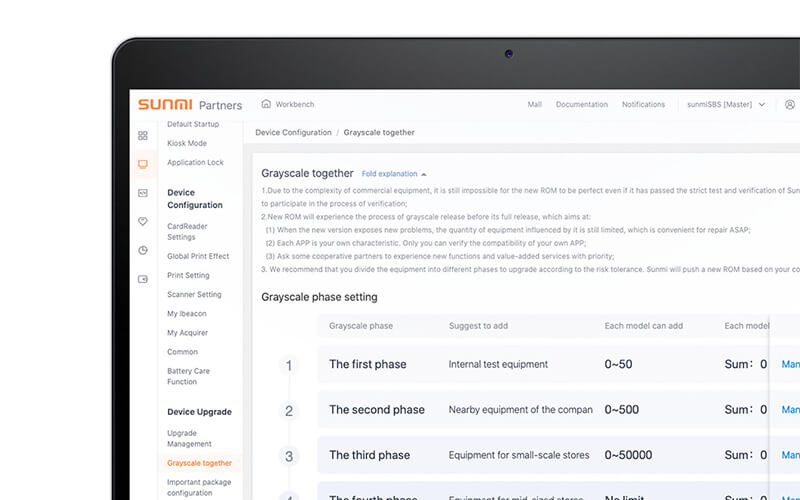This screenshot has width=800, height=500.
Task: Open the grid dashboard icon in sidebar
Action: 142,135
